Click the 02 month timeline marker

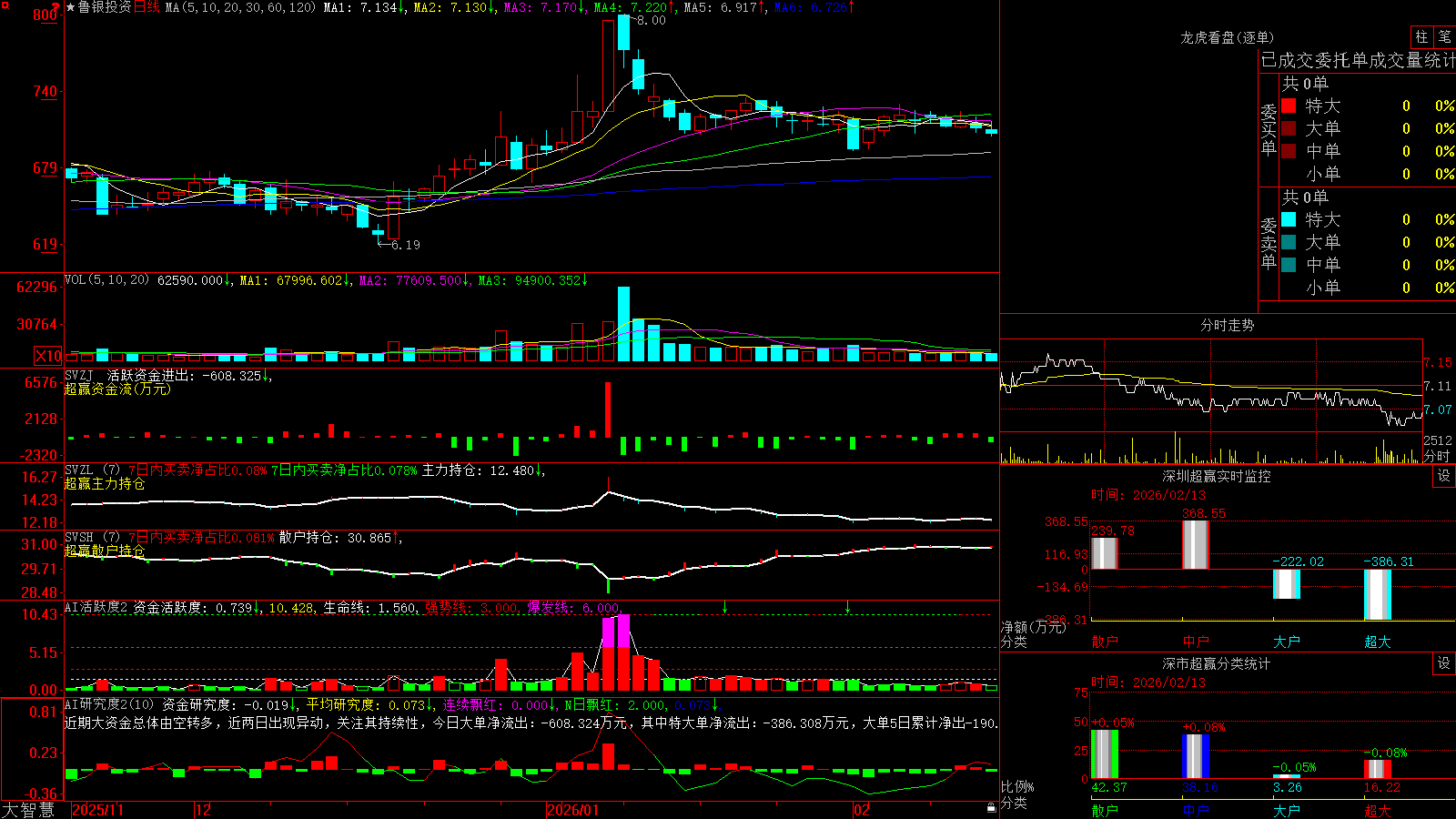[x=861, y=810]
